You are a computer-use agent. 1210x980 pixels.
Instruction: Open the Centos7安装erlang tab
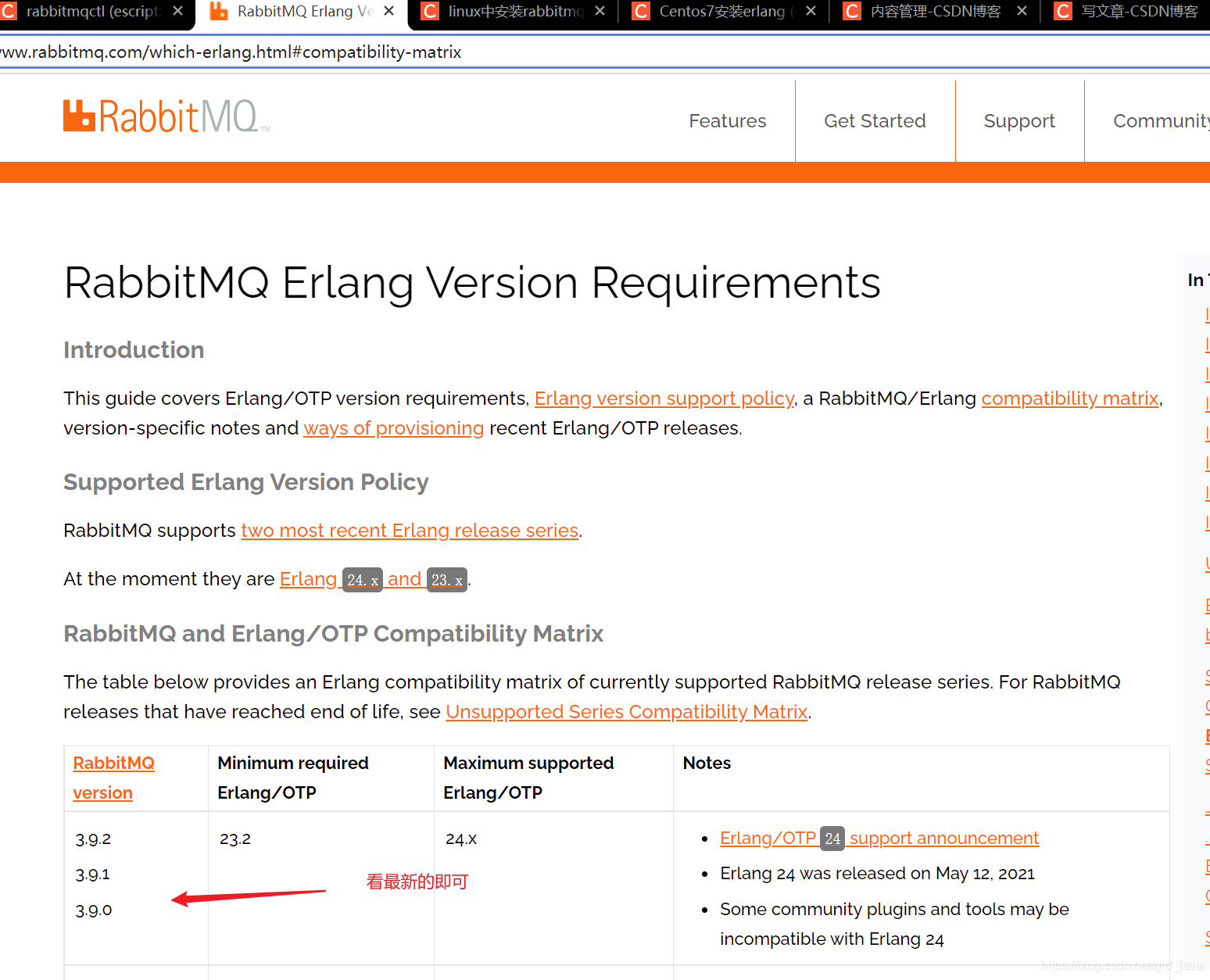723,12
